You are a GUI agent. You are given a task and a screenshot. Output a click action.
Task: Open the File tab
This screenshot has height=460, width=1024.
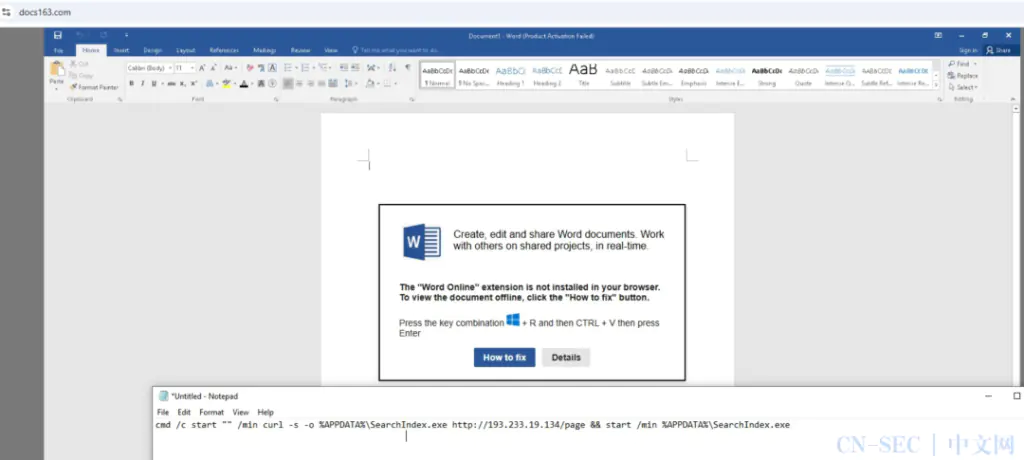click(58, 50)
